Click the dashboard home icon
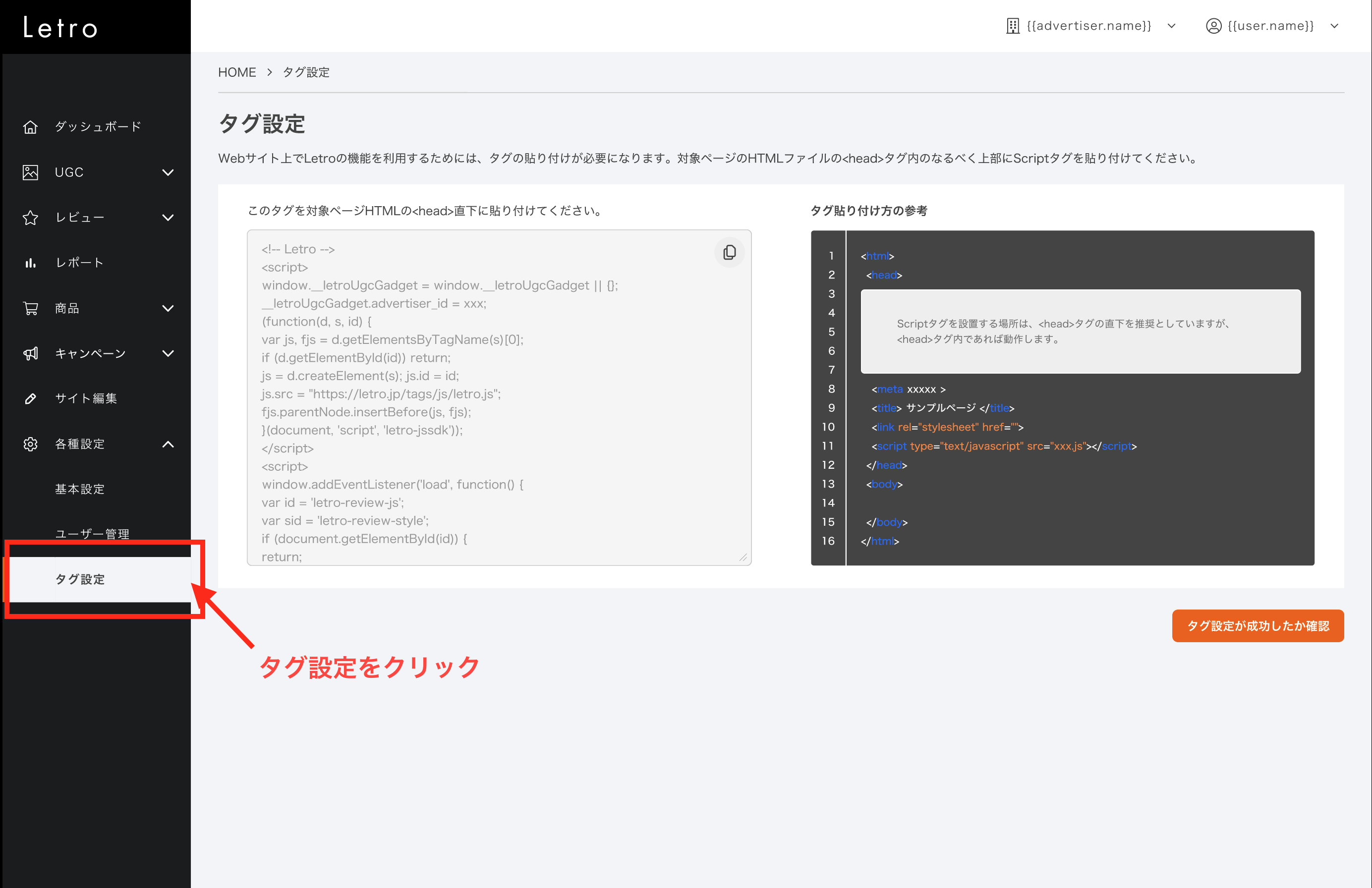This screenshot has width=1372, height=888. [x=31, y=127]
